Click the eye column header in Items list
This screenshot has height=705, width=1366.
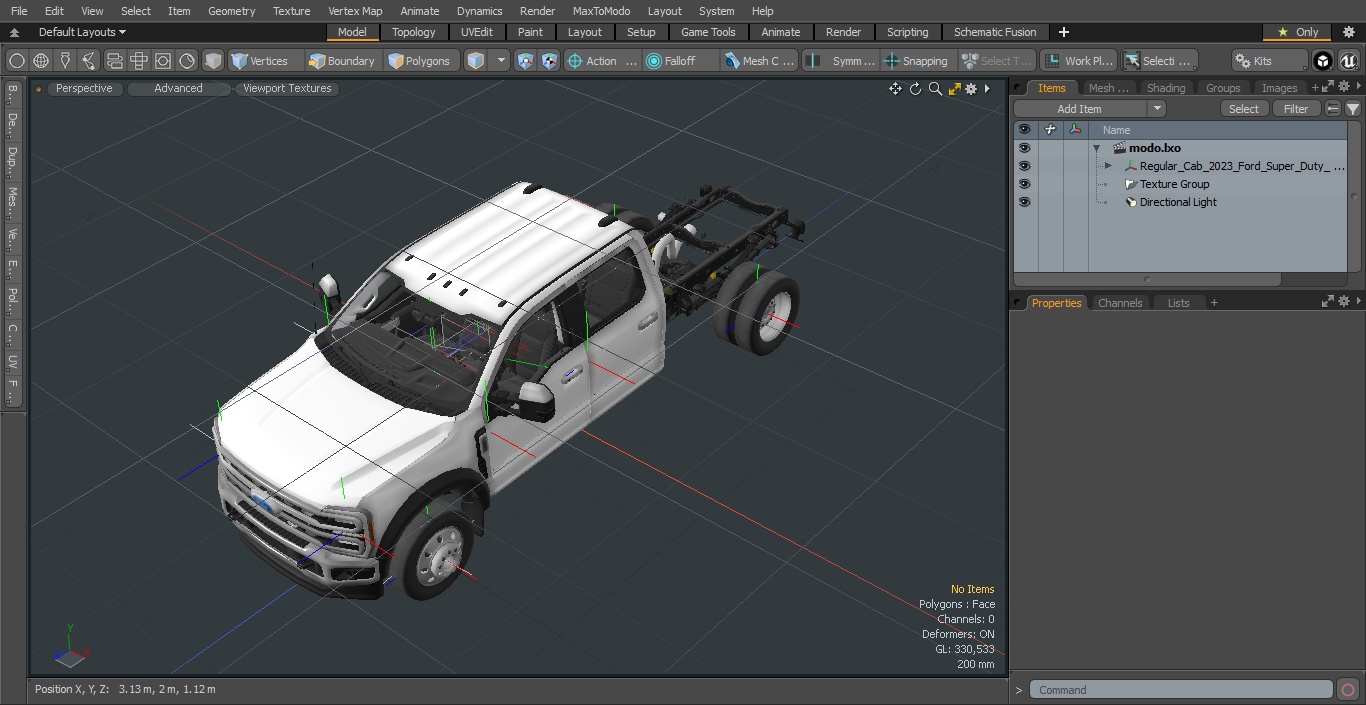point(1024,130)
